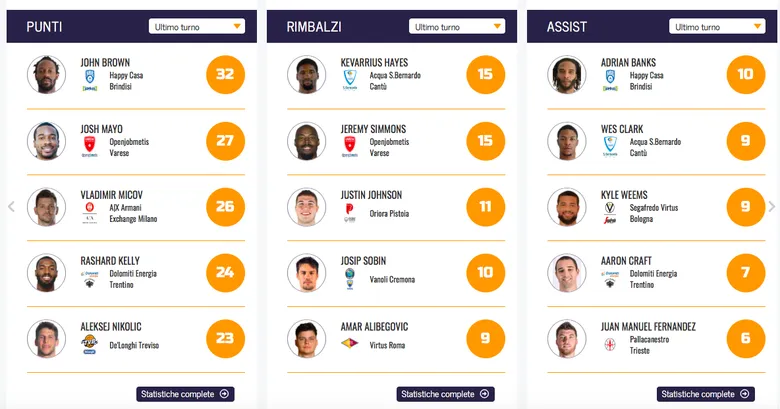Click Acqua S.Bernardo logo beside Kevarrius Hayes

350,81
